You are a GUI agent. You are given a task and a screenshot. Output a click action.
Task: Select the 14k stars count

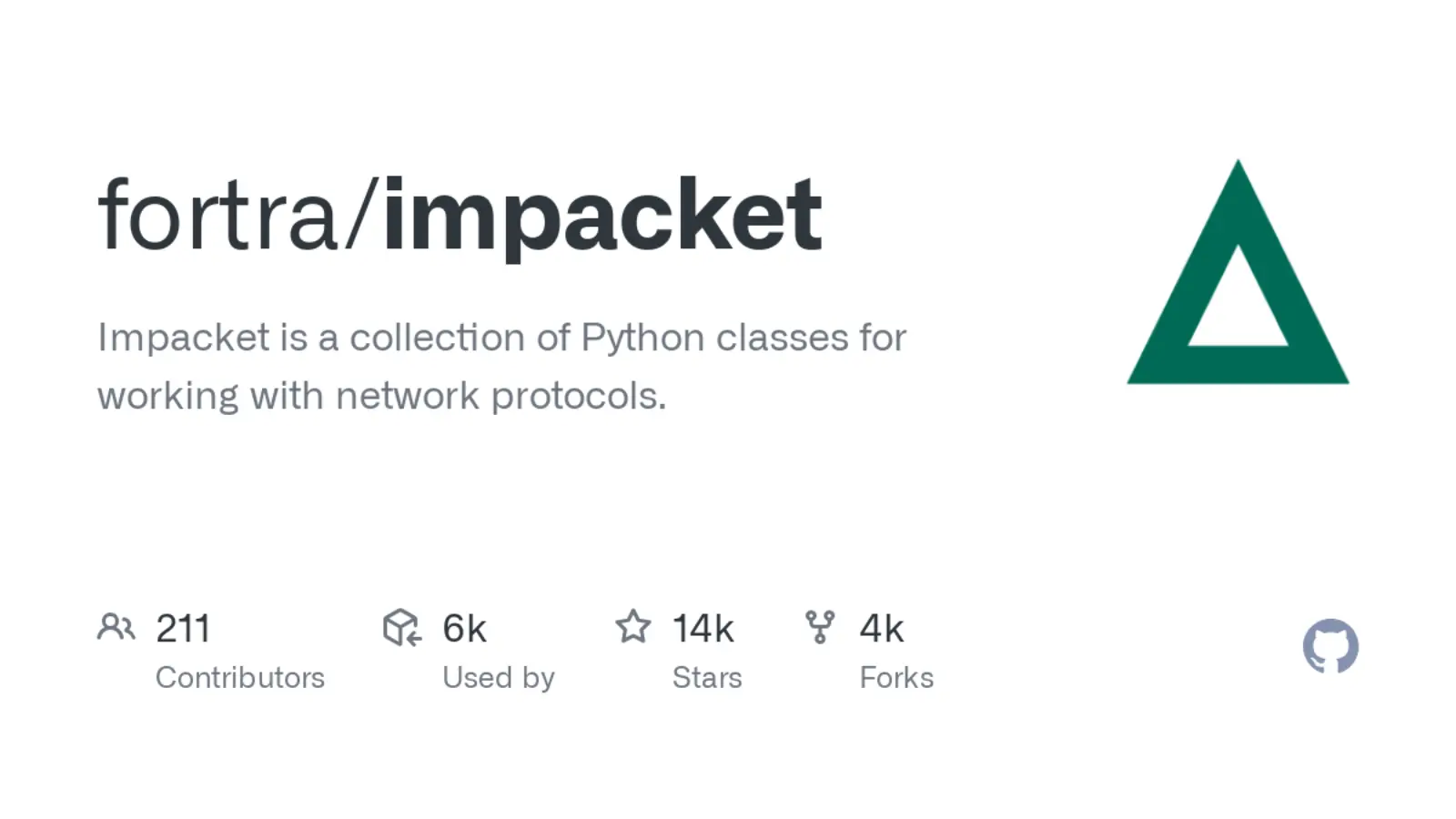[x=703, y=629]
